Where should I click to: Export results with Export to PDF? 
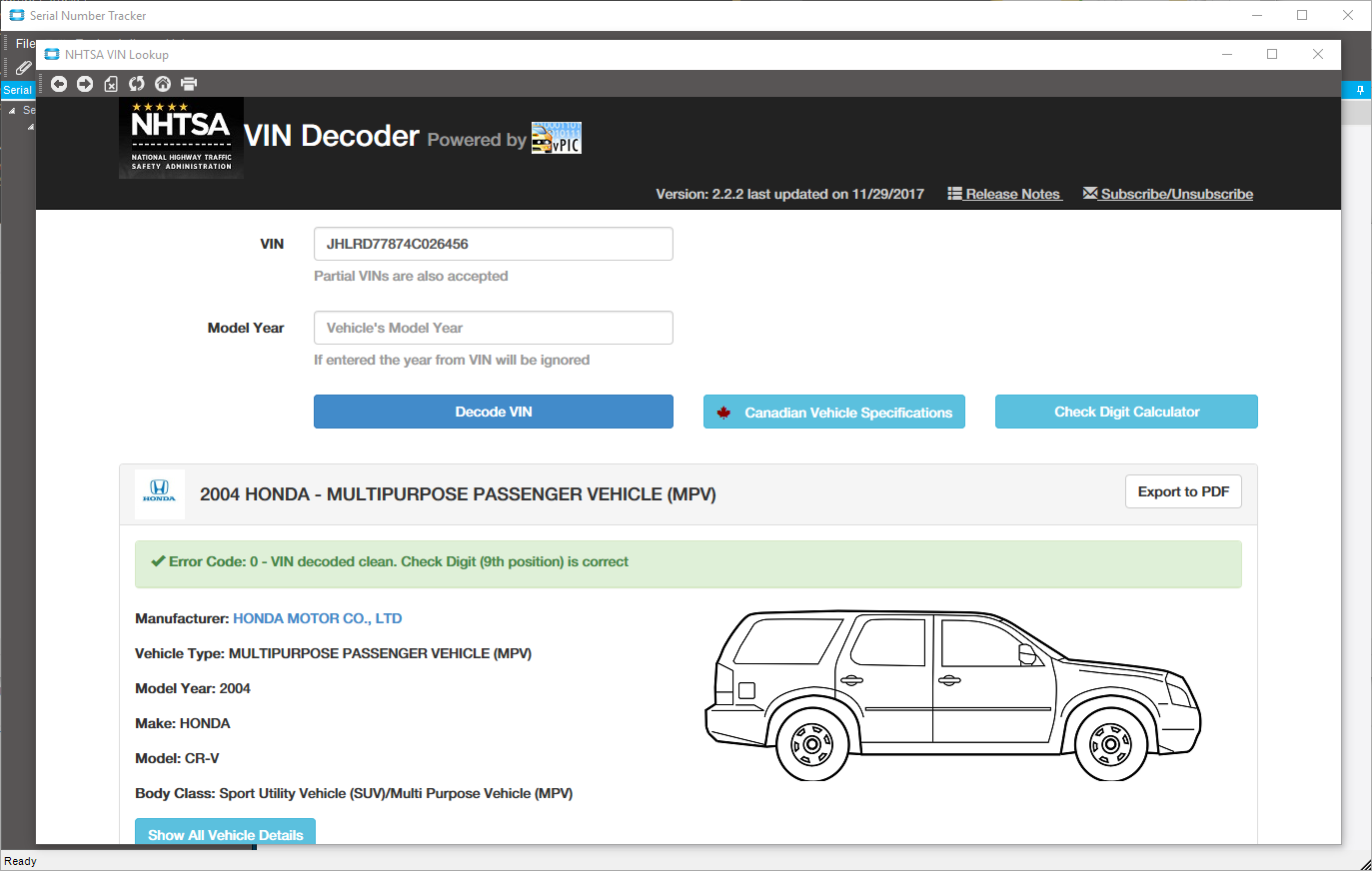(x=1183, y=491)
